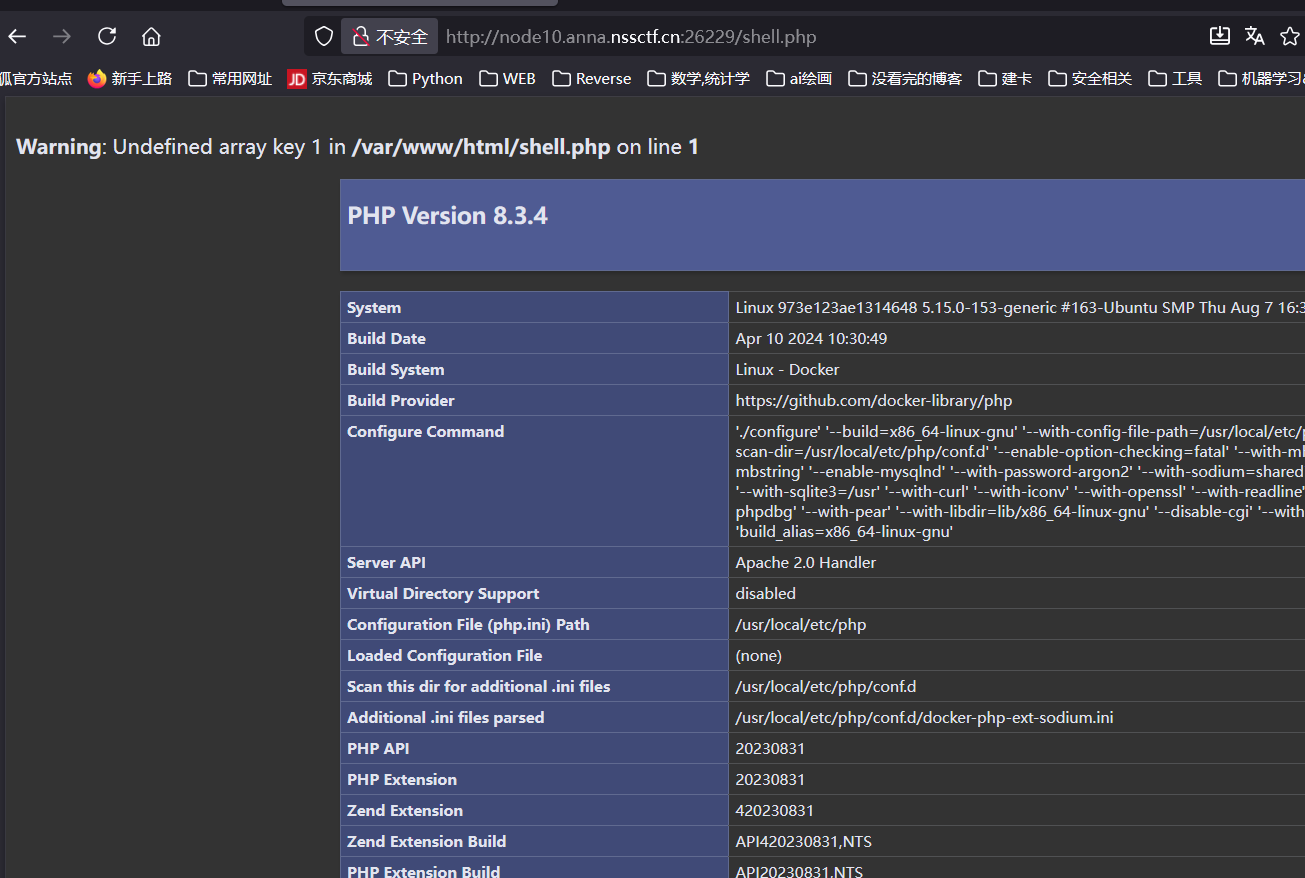Open the Reverse bookmark folder

click(592, 78)
